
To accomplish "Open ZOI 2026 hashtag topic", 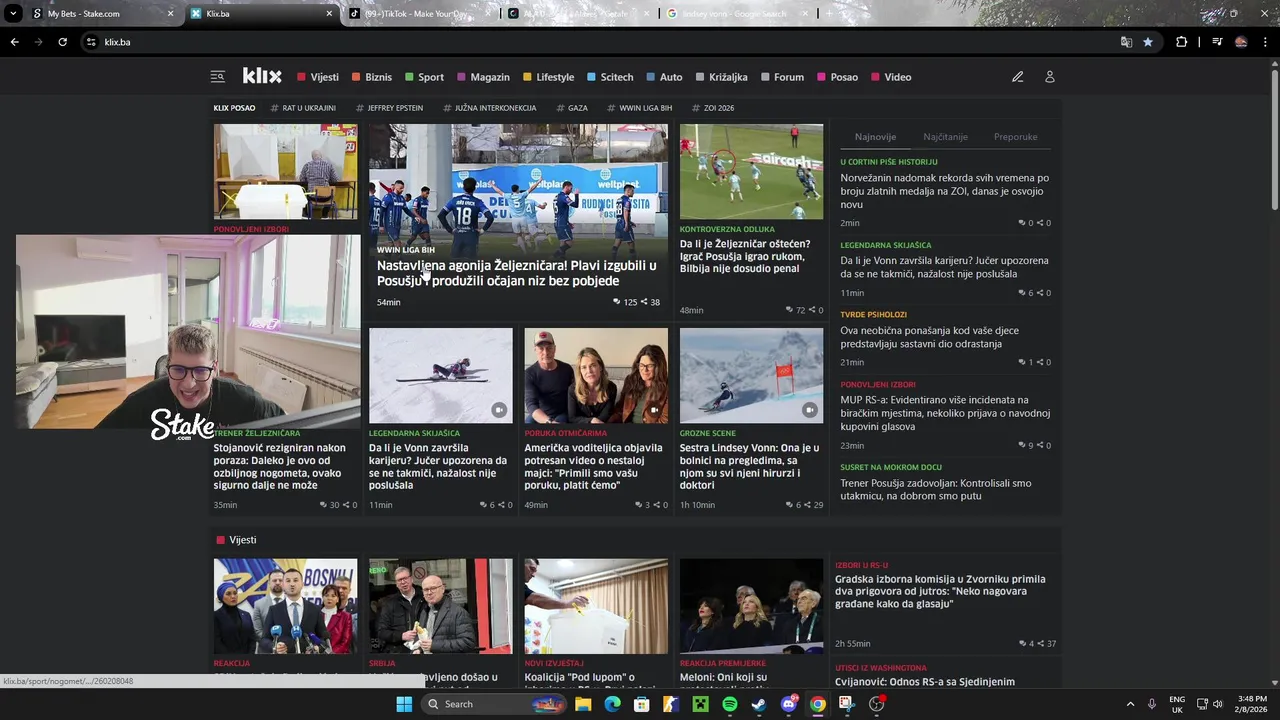I will (713, 108).
